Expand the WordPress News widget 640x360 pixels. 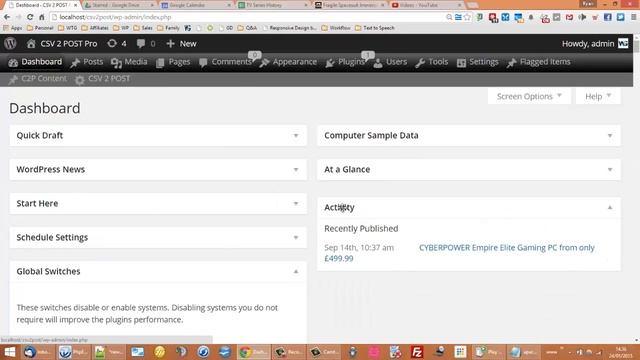coord(296,169)
